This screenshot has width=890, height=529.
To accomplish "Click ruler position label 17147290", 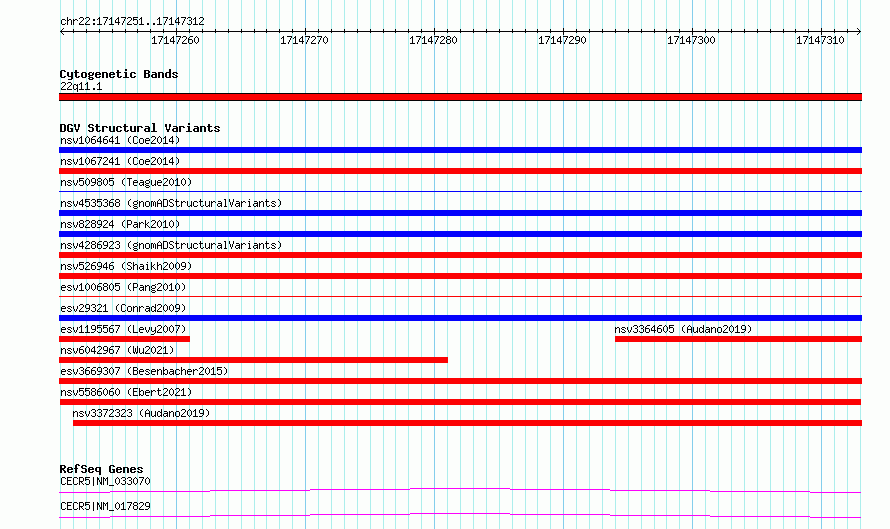I will (562, 40).
